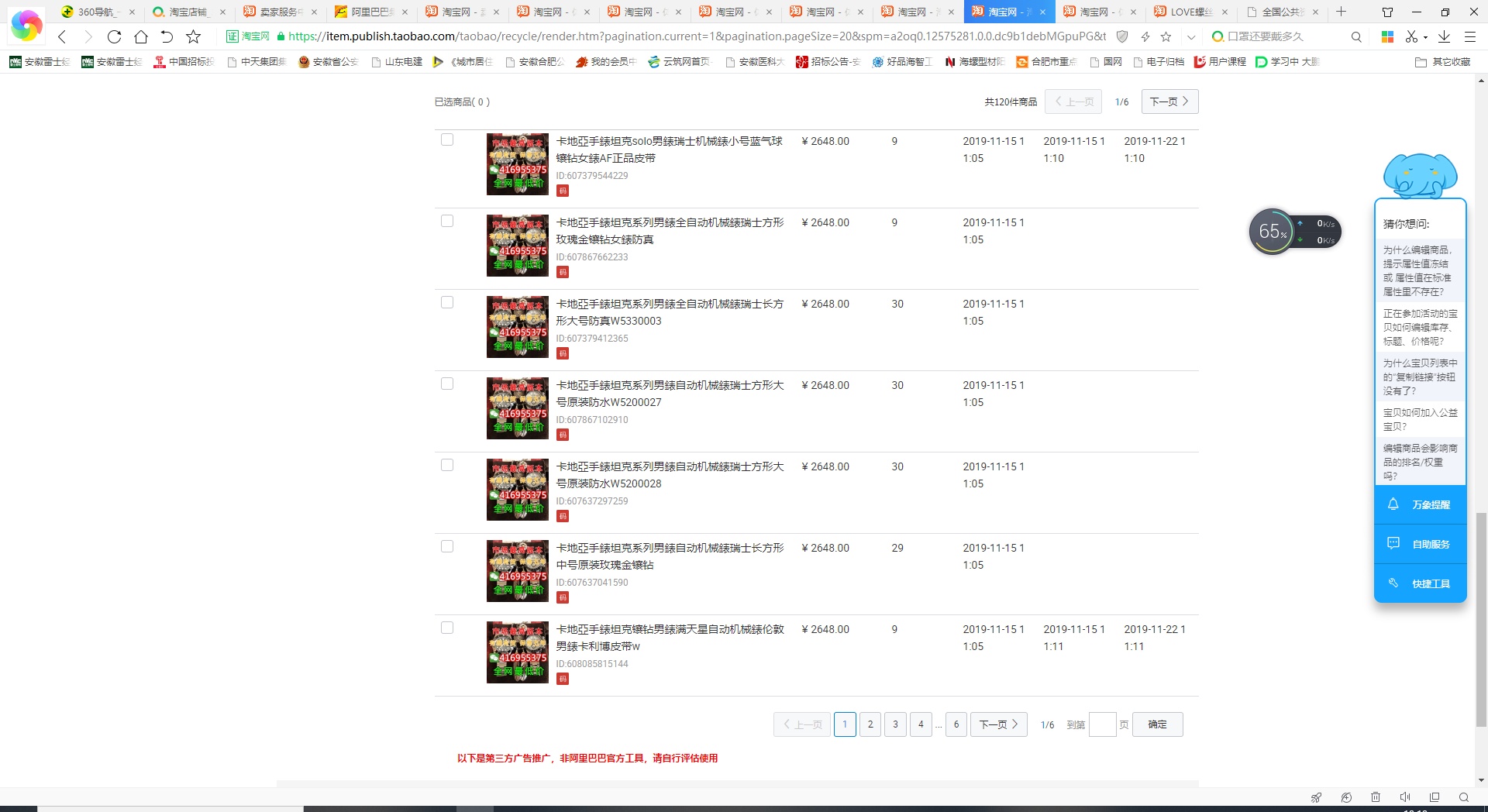The width and height of the screenshot is (1488, 812).
Task: Jump to page 2 in pagination
Action: coord(870,724)
